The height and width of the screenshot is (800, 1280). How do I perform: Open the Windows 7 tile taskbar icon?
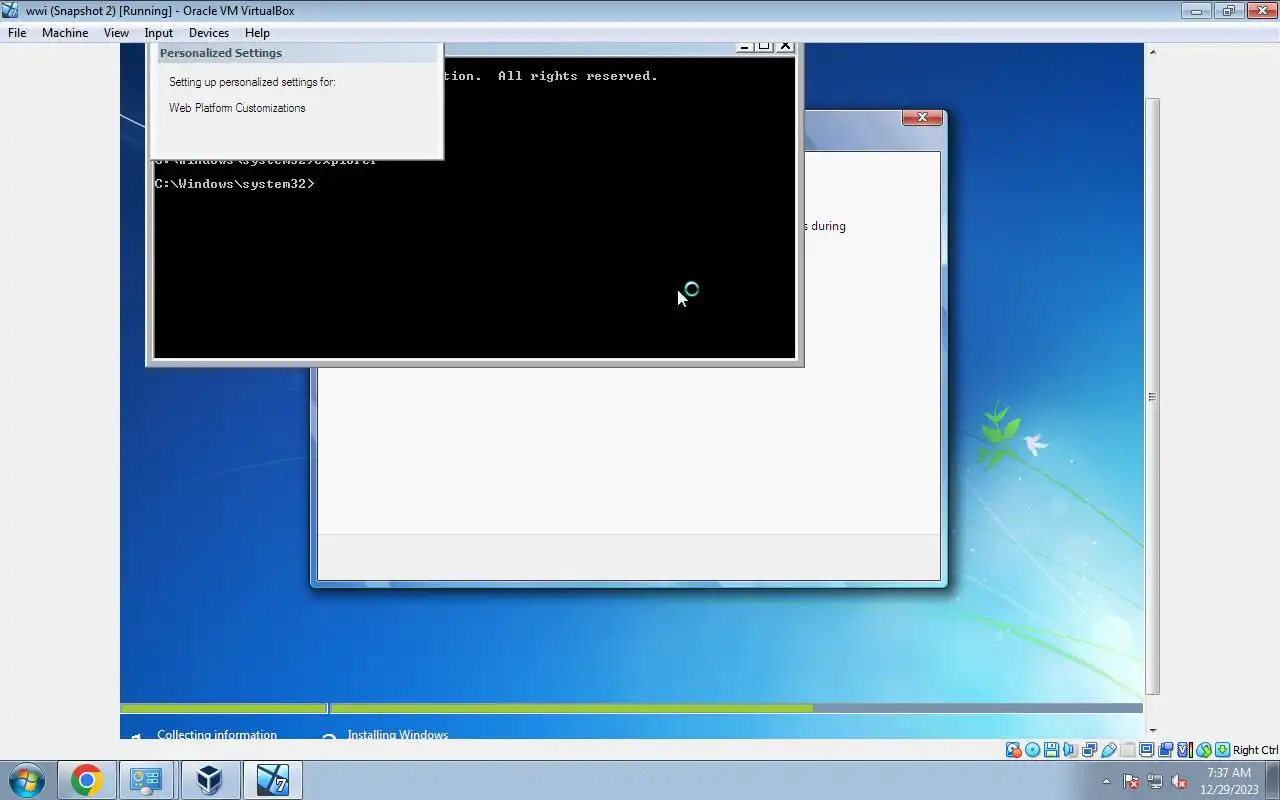[272, 780]
